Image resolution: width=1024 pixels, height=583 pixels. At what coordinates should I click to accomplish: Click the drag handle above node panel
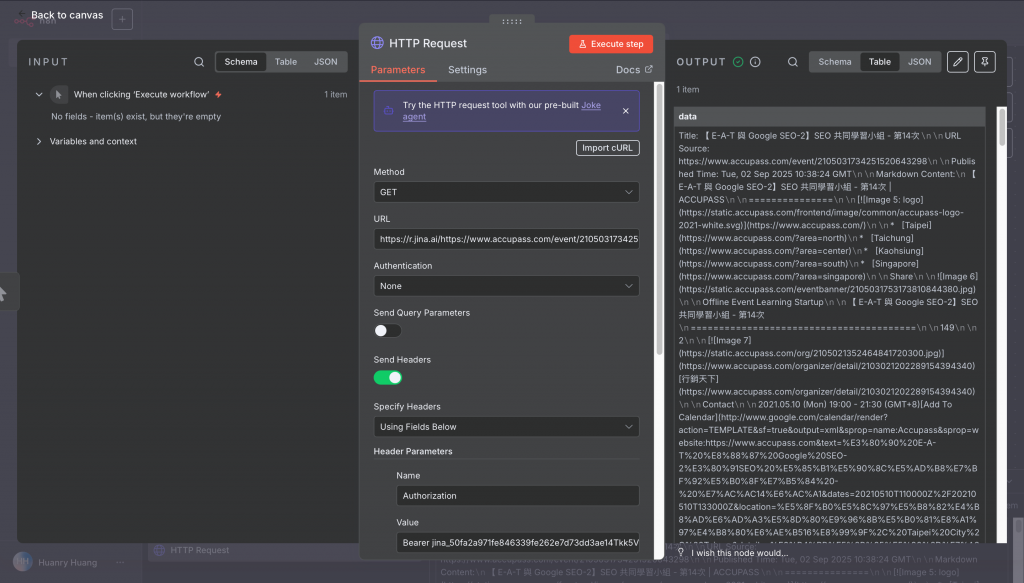pos(512,21)
